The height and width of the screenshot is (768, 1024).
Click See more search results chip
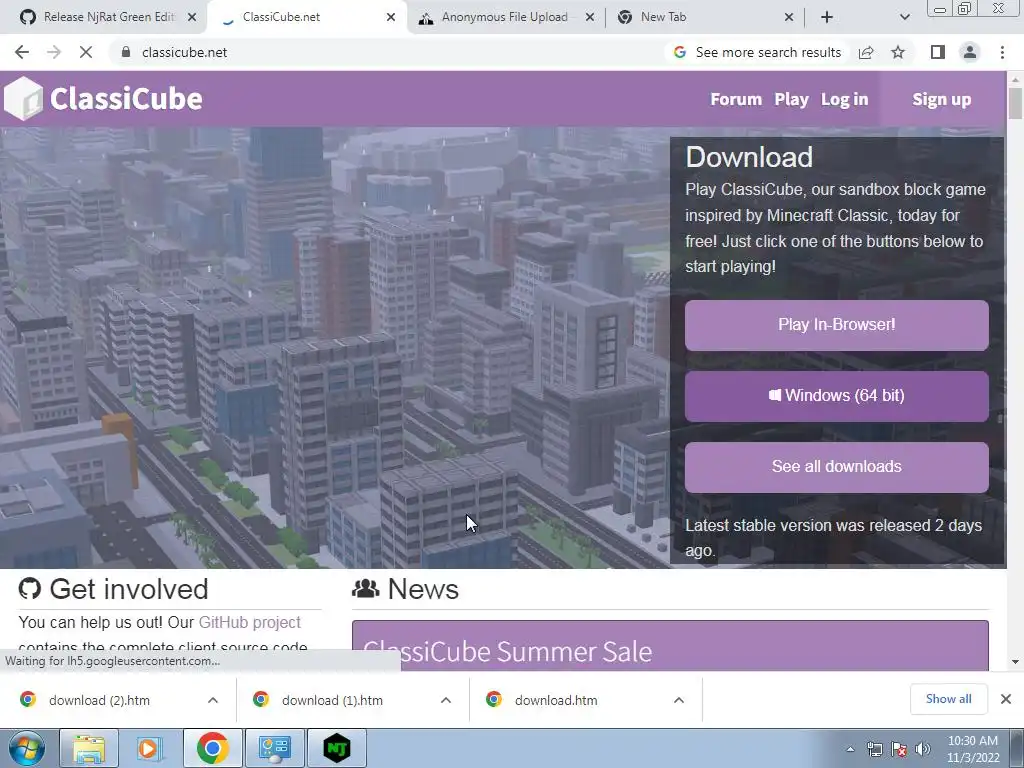click(x=757, y=52)
